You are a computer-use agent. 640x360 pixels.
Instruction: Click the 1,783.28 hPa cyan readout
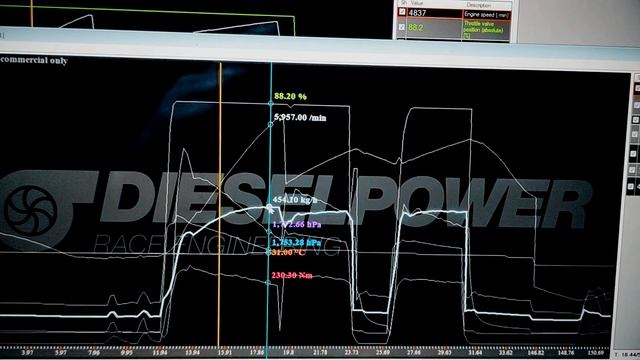click(296, 242)
